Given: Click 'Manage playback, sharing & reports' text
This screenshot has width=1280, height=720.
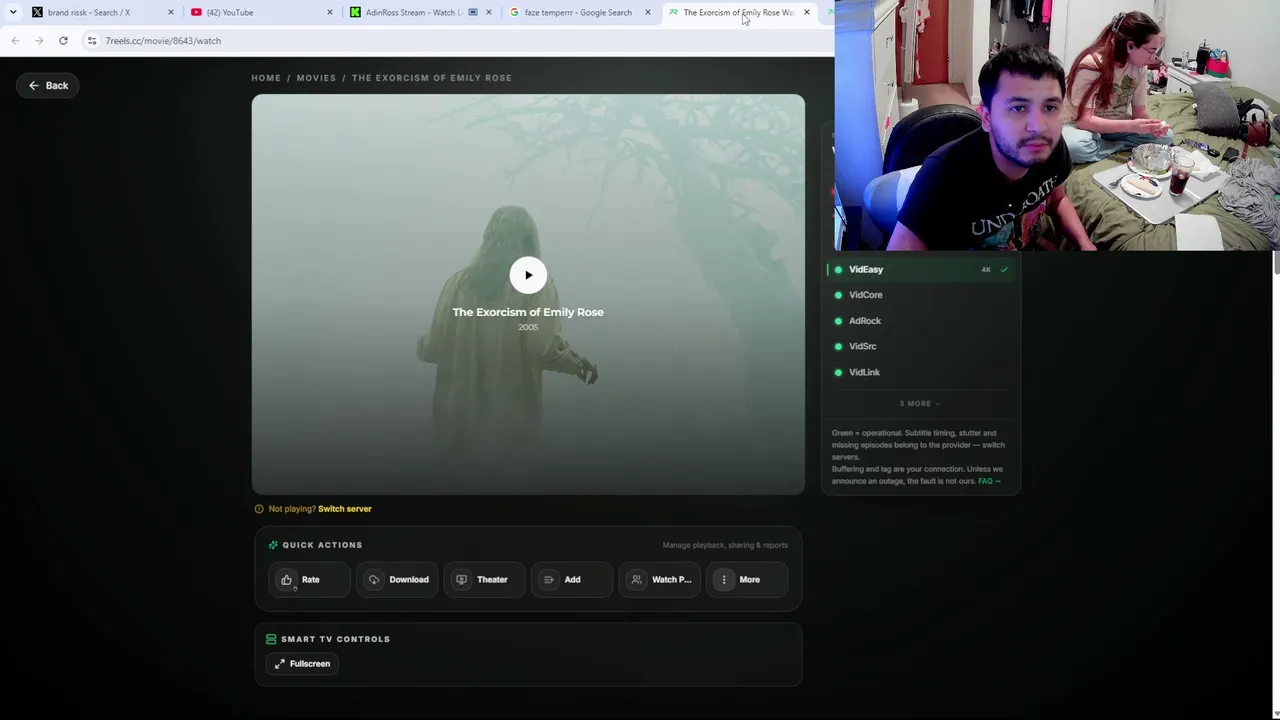Looking at the screenshot, I should click(x=725, y=545).
